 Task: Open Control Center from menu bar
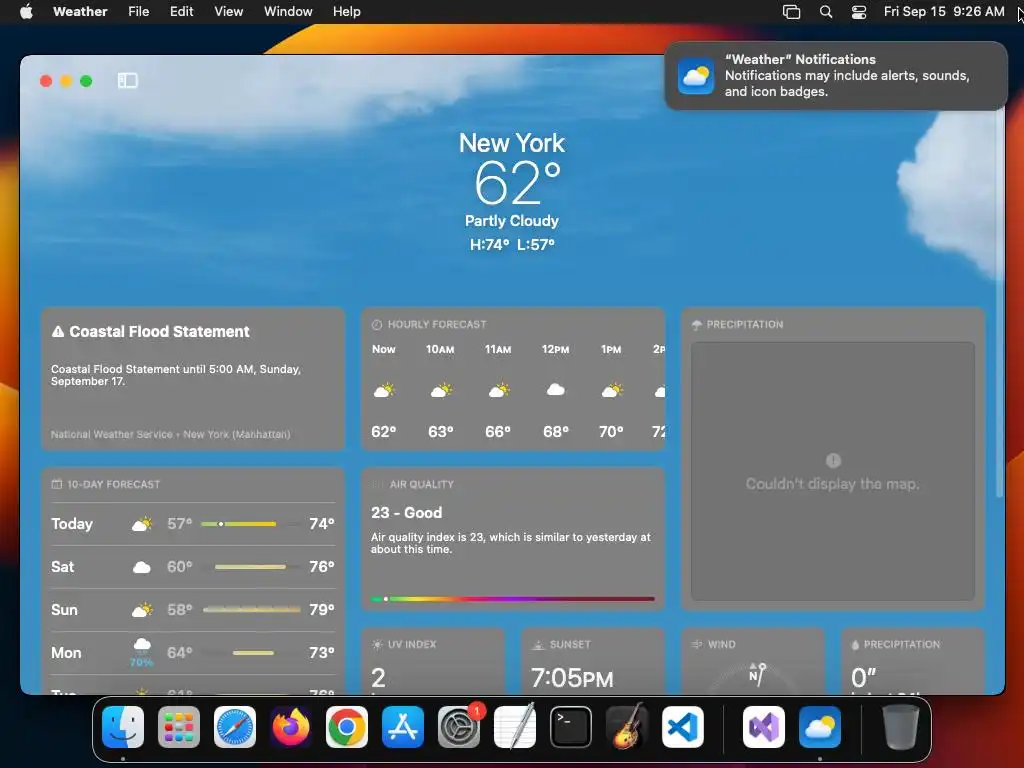pyautogui.click(x=859, y=12)
